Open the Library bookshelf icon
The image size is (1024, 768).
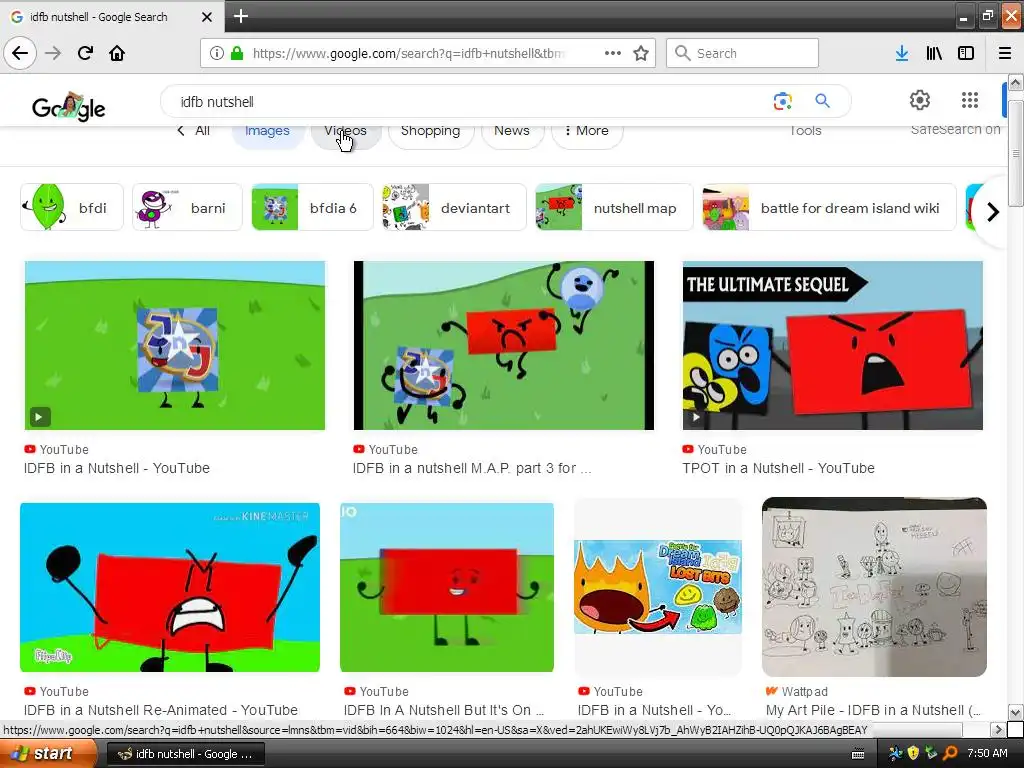(934, 53)
